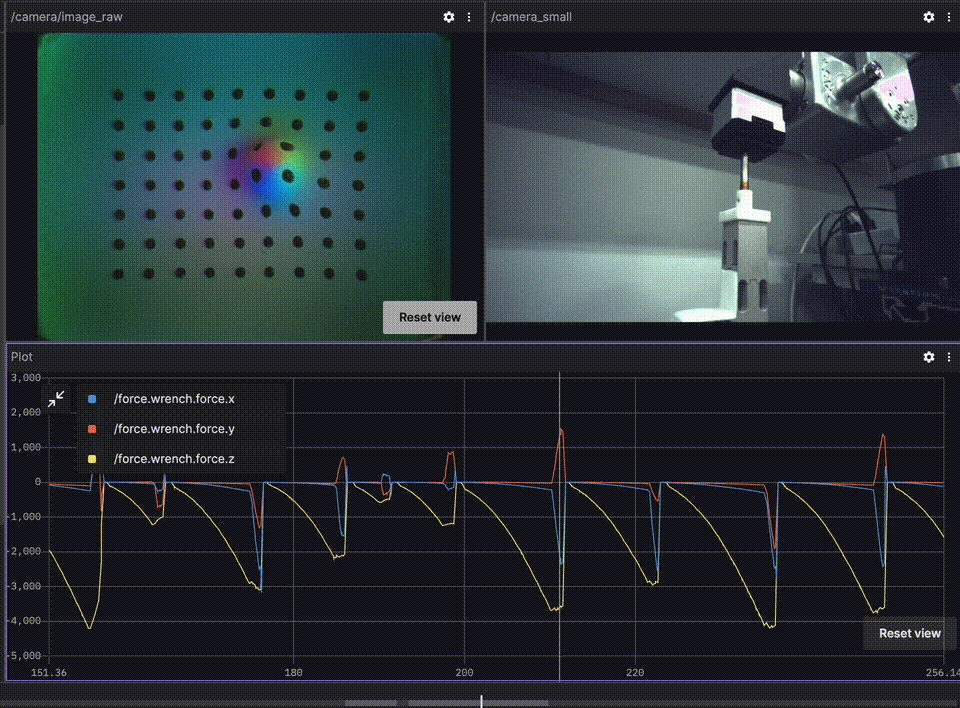This screenshot has width=960, height=708.
Task: Select the /camera/image_raw panel title
Action: pyautogui.click(x=67, y=17)
